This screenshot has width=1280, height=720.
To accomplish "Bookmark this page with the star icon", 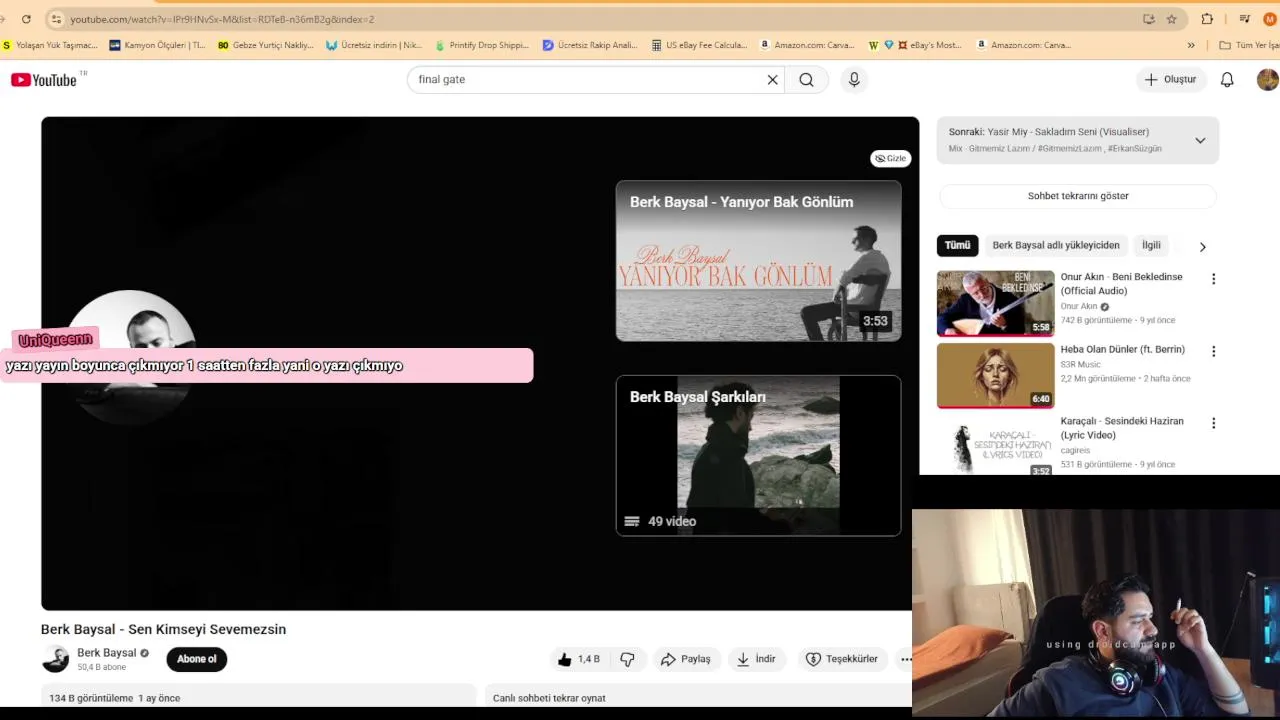I will point(1171,19).
